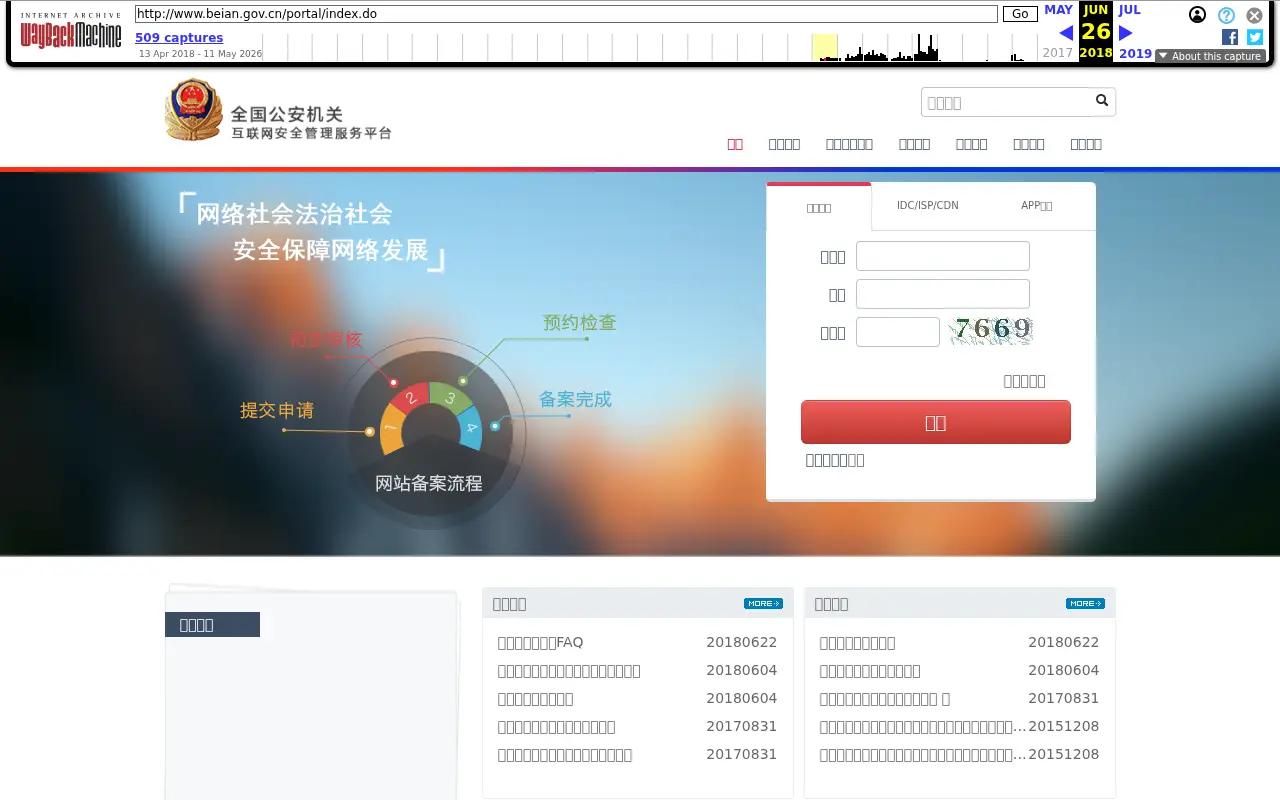Click the police badge site logo
Image resolution: width=1280 pixels, height=800 pixels.
pyautogui.click(x=194, y=110)
